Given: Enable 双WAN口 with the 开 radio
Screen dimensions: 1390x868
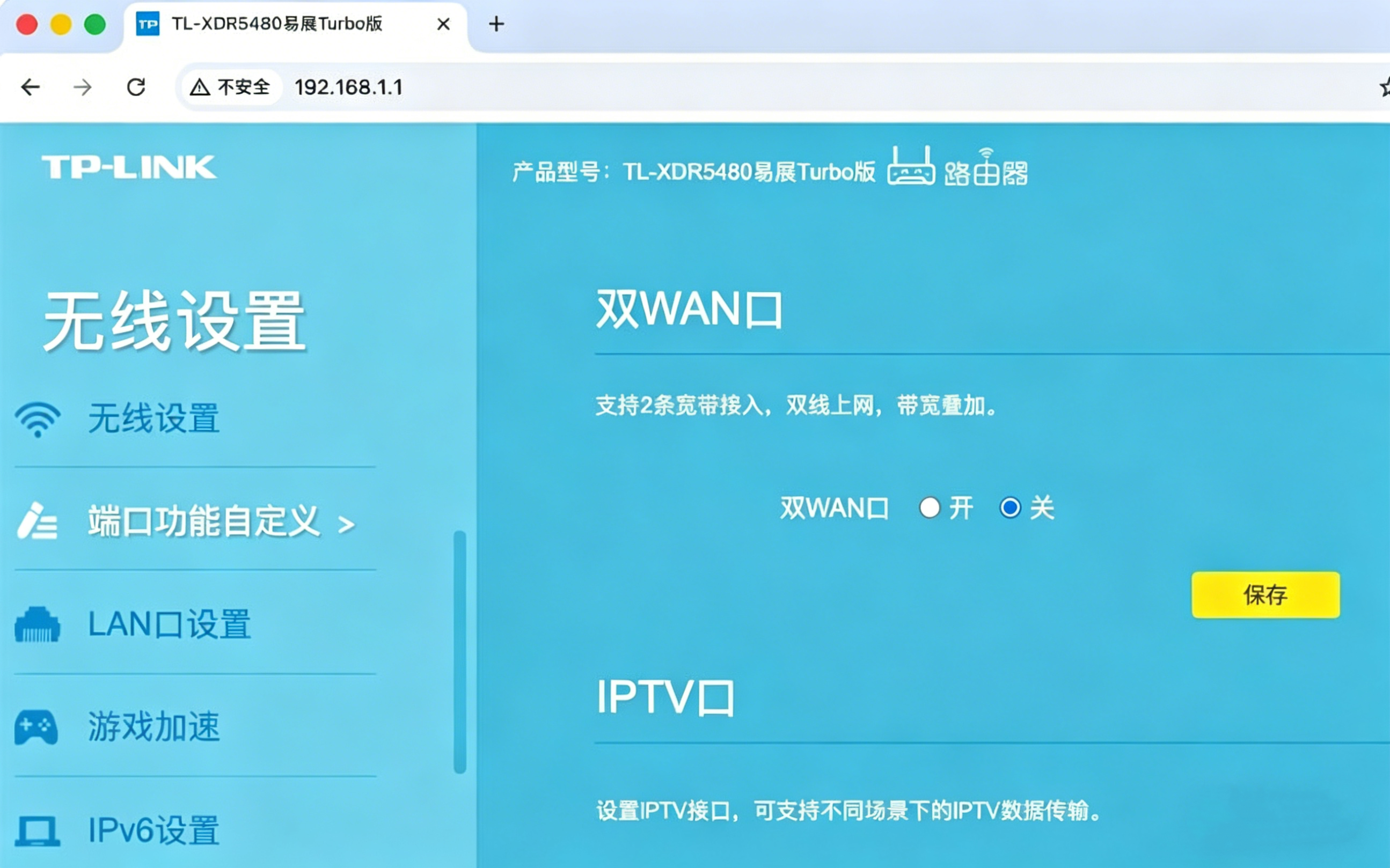Looking at the screenshot, I should point(930,508).
